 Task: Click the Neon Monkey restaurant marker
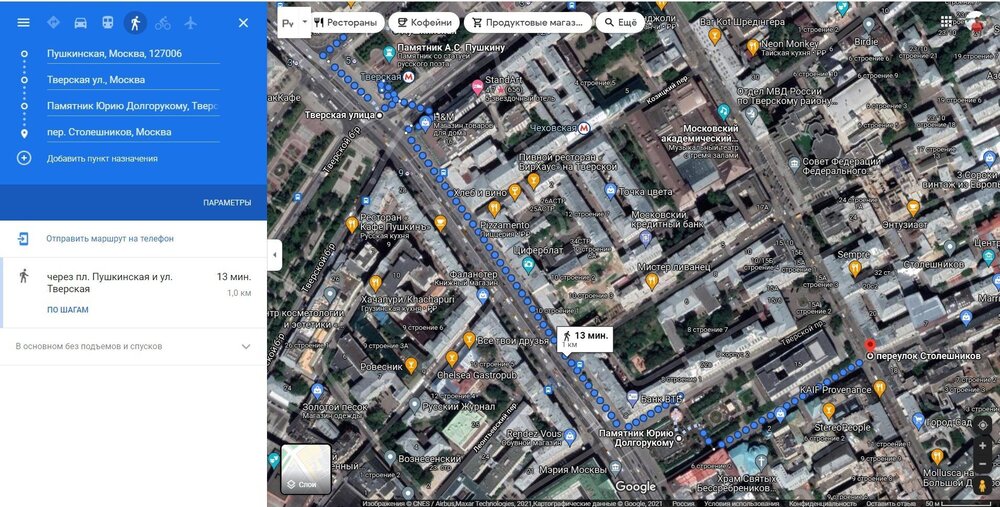pos(753,46)
